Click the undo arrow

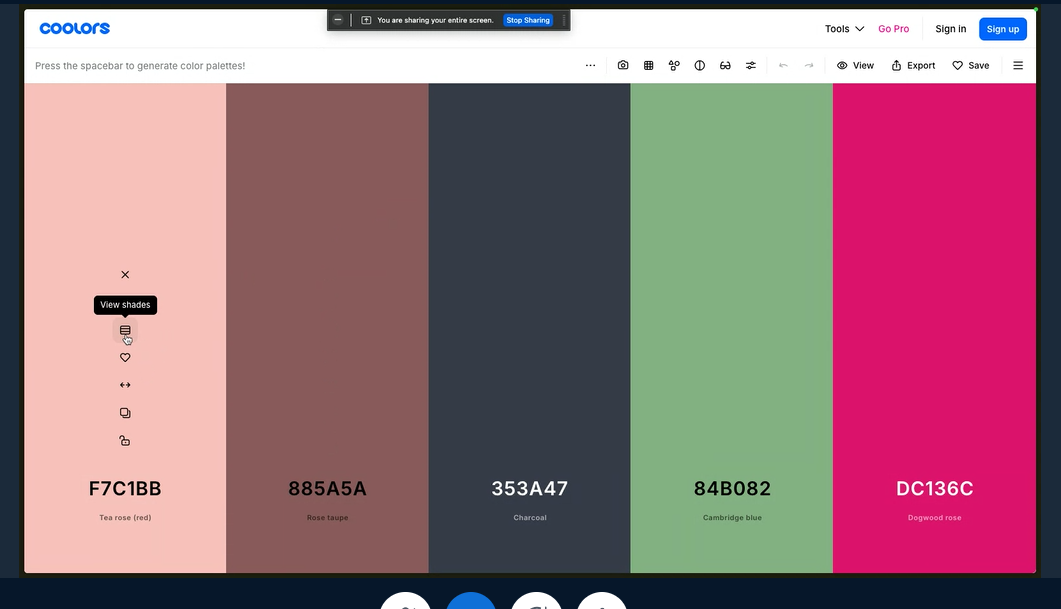coord(784,66)
